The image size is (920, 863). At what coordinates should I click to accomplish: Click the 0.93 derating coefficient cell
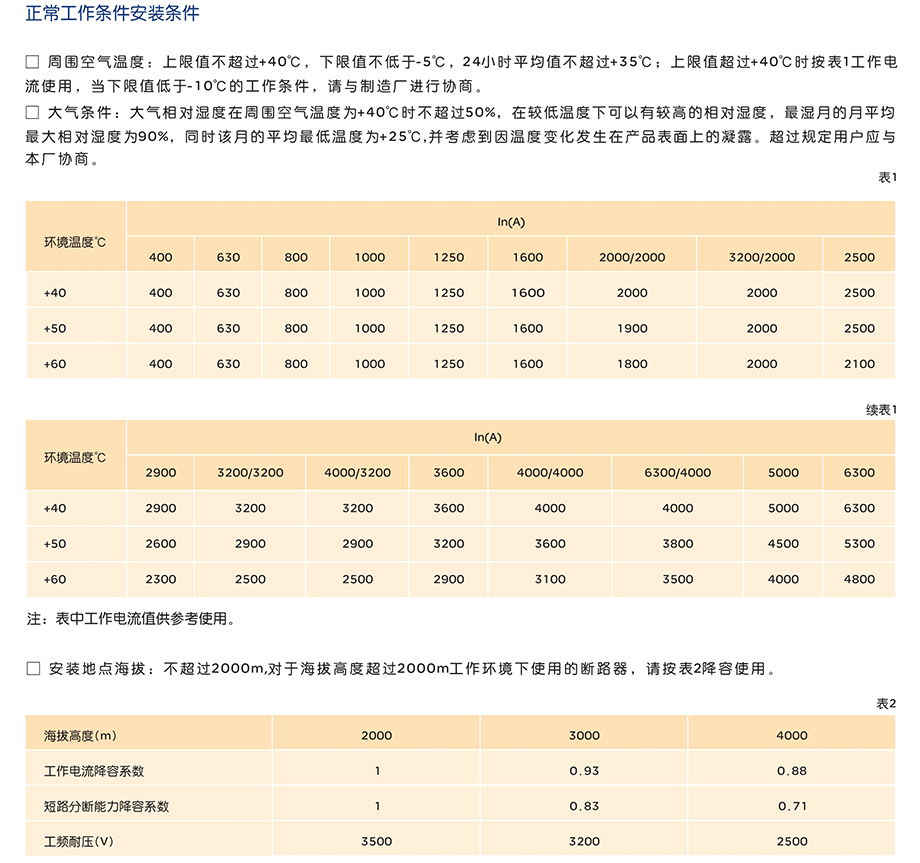click(584, 771)
